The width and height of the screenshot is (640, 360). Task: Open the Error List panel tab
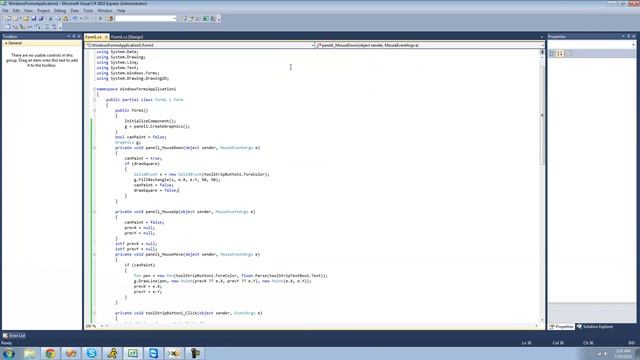click(14, 336)
